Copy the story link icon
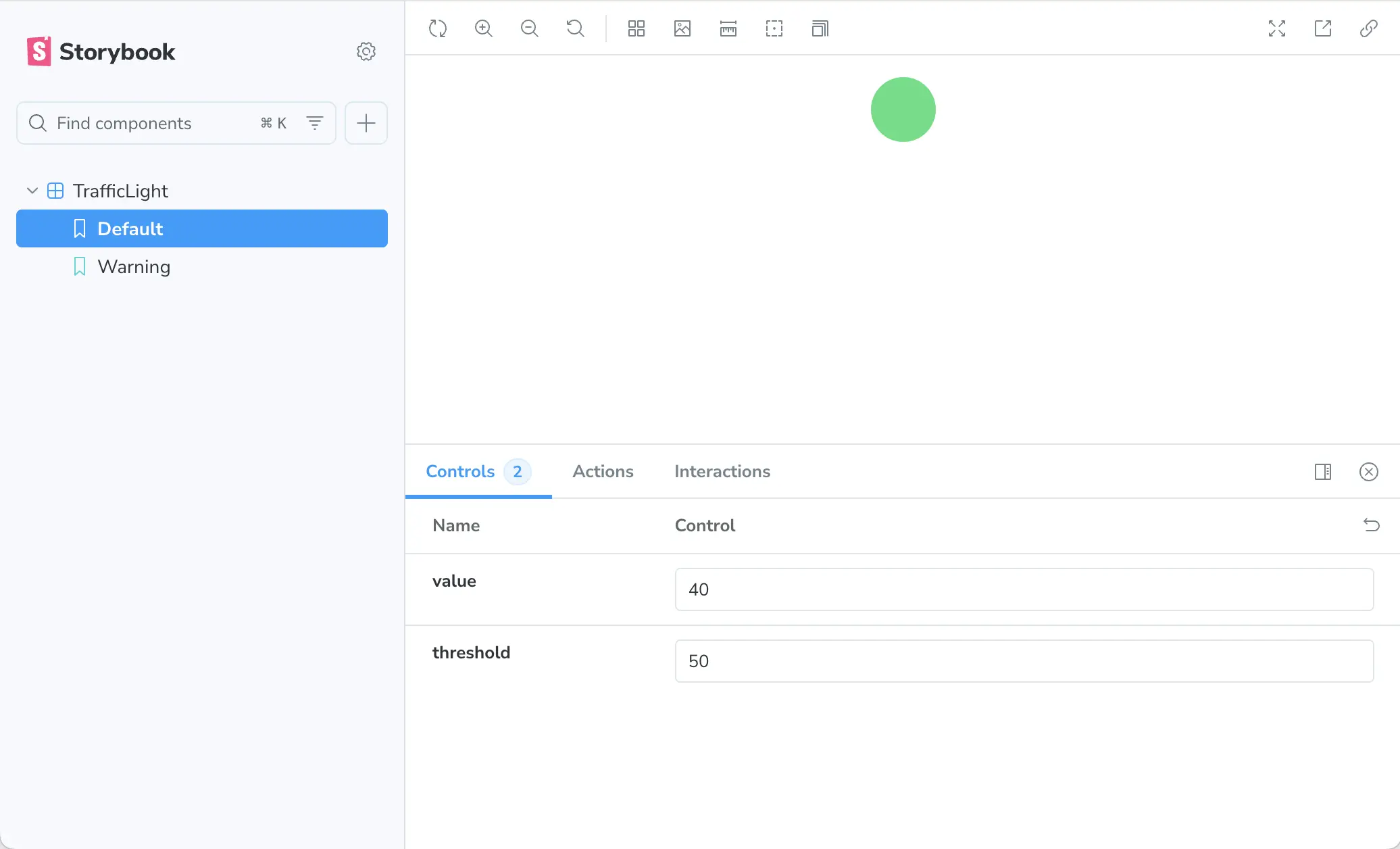This screenshot has width=1400, height=849. click(1369, 28)
